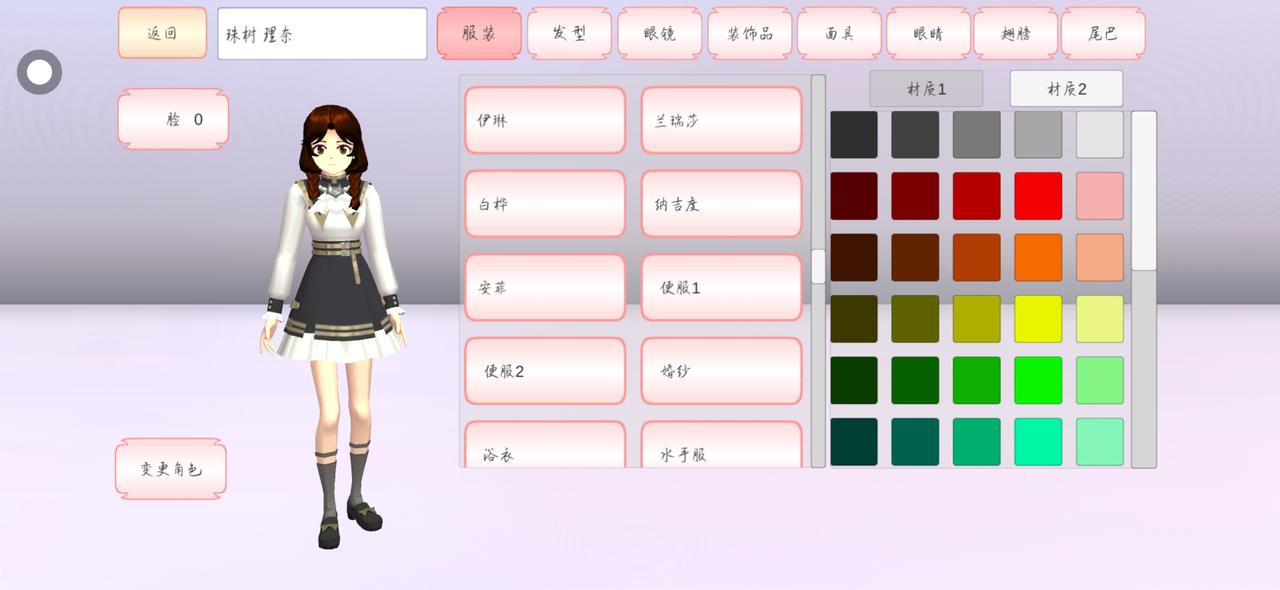
Task: Switch to the 材质2 material tab
Action: coord(1066,89)
